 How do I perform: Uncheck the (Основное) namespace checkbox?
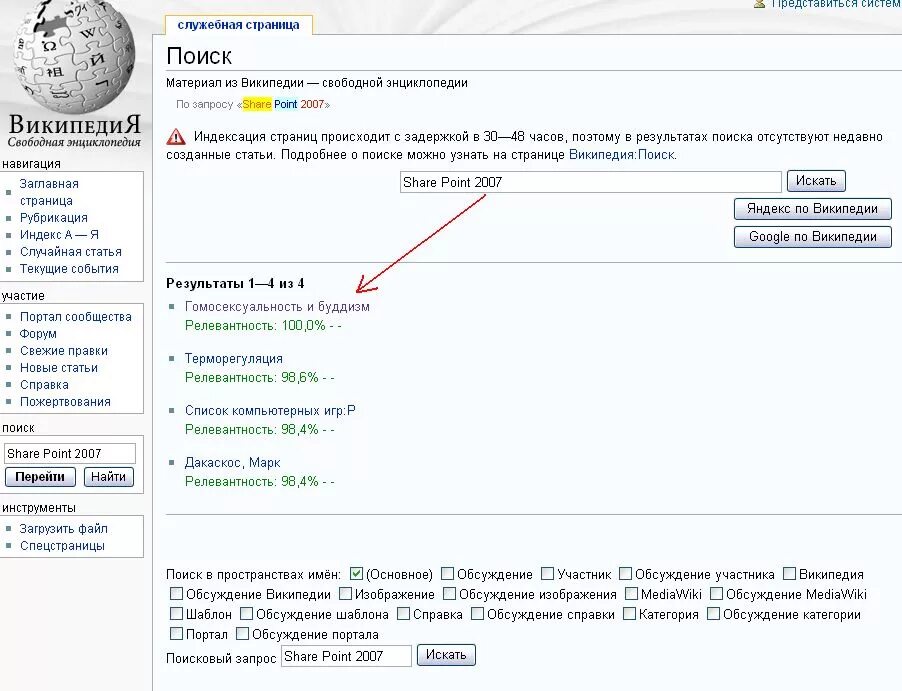pos(356,574)
